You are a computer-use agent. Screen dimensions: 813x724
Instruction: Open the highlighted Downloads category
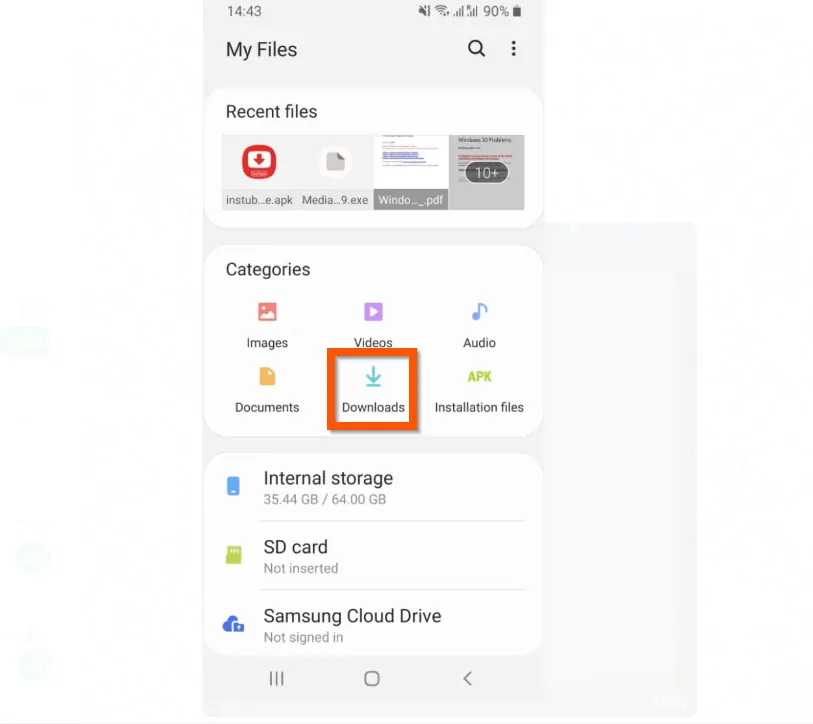[372, 388]
